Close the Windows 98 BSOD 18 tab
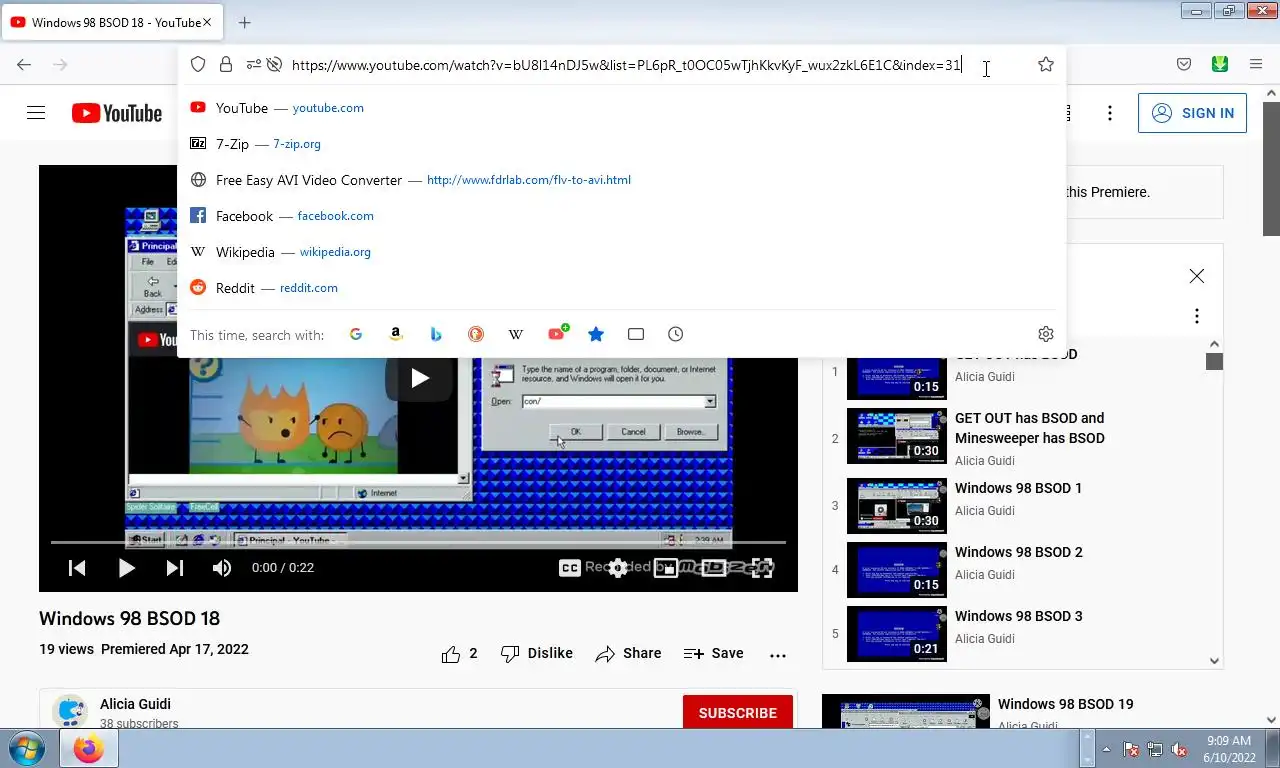This screenshot has height=768, width=1280. point(207,22)
